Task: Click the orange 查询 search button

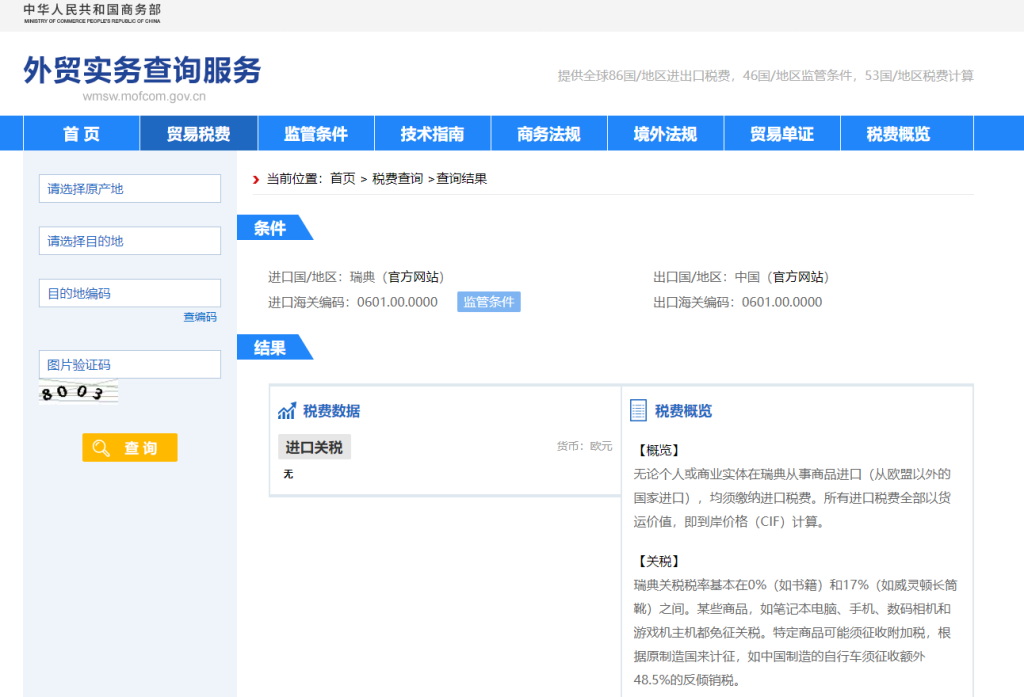Action: point(130,447)
